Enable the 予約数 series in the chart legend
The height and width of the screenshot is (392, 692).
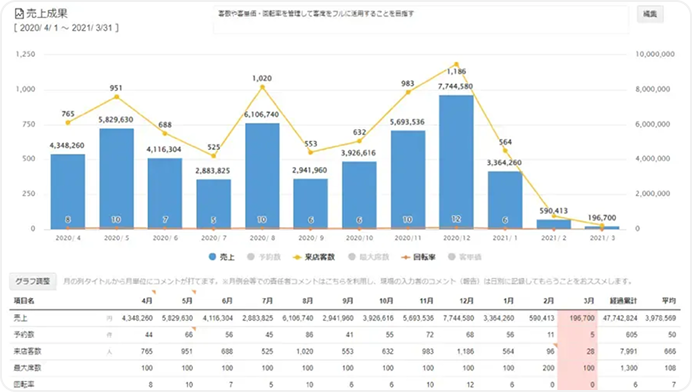[x=264, y=257]
